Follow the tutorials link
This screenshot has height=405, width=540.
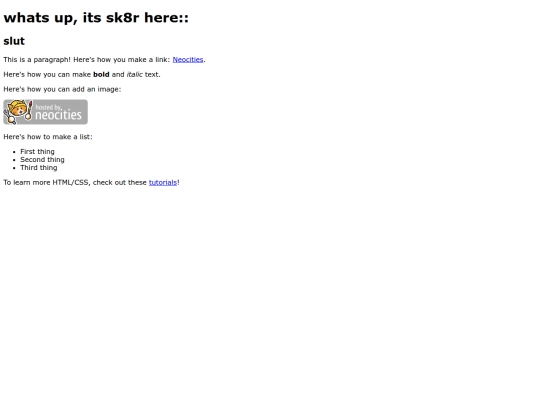(163, 183)
